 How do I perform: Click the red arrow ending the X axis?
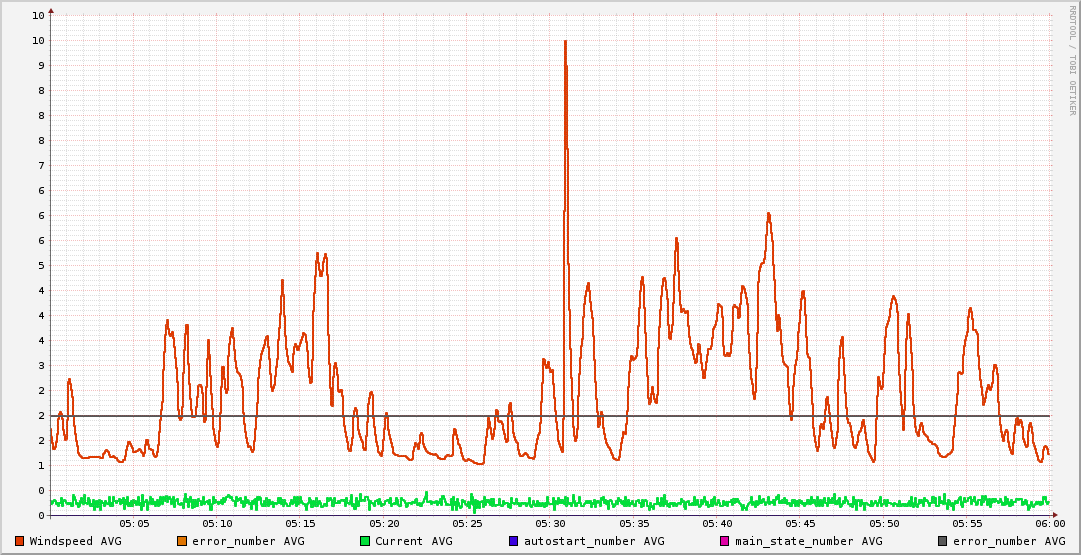1055,515
